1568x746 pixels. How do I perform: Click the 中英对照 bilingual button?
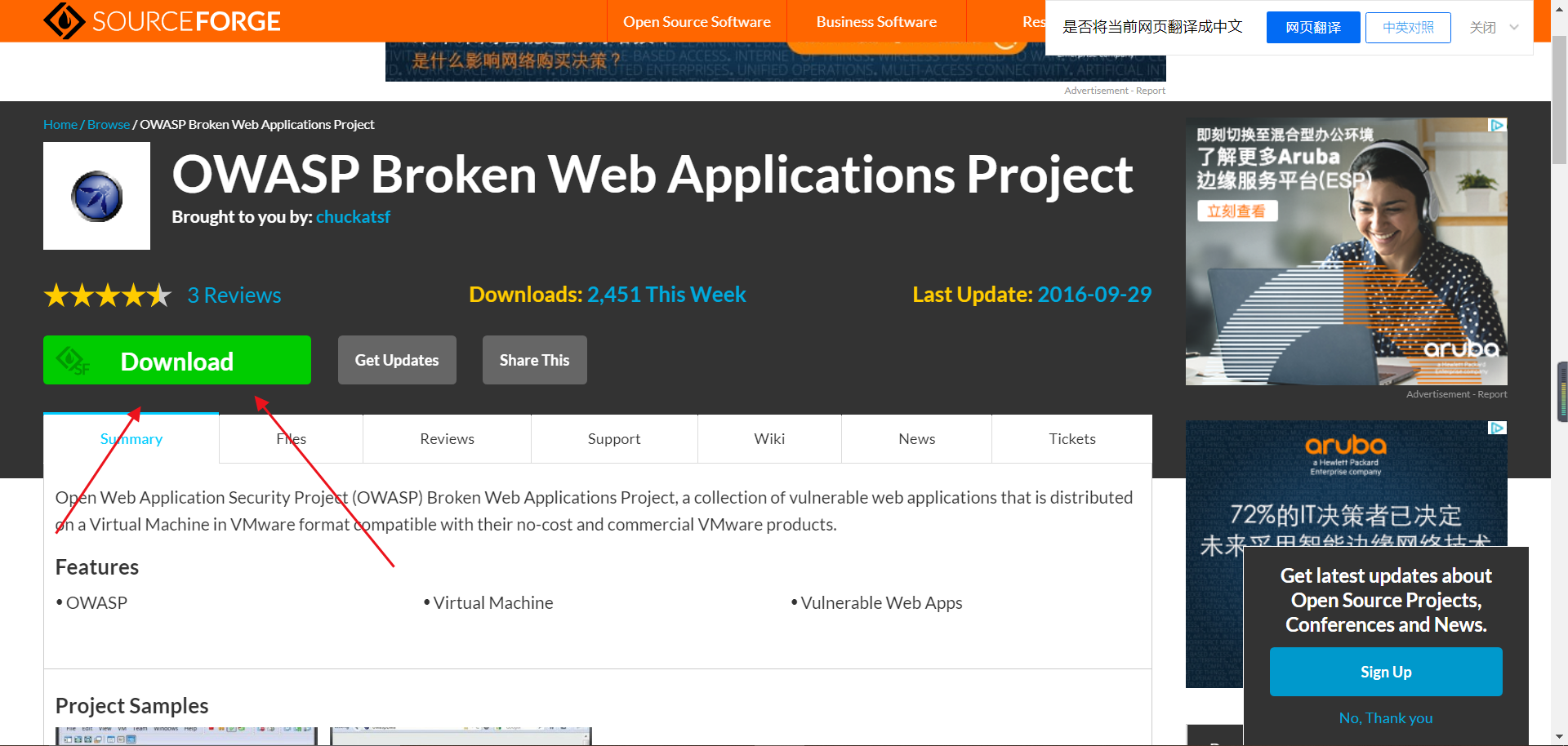(1408, 27)
